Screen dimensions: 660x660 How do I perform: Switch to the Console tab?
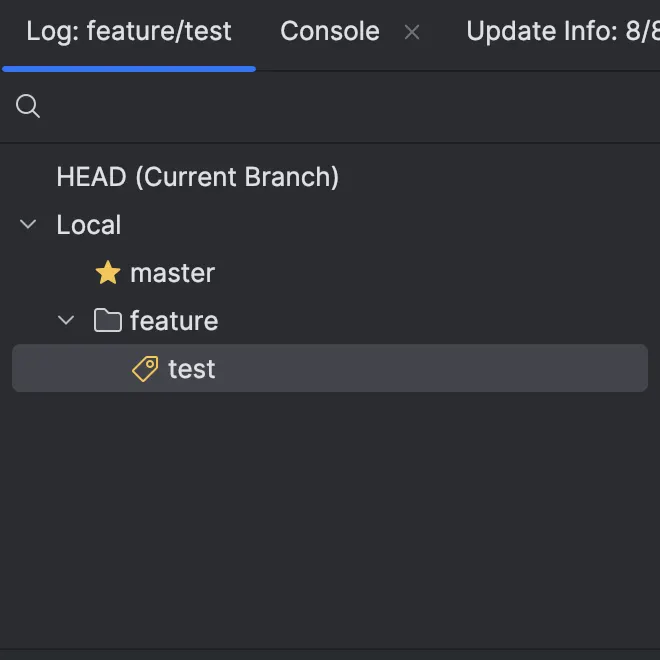(329, 32)
